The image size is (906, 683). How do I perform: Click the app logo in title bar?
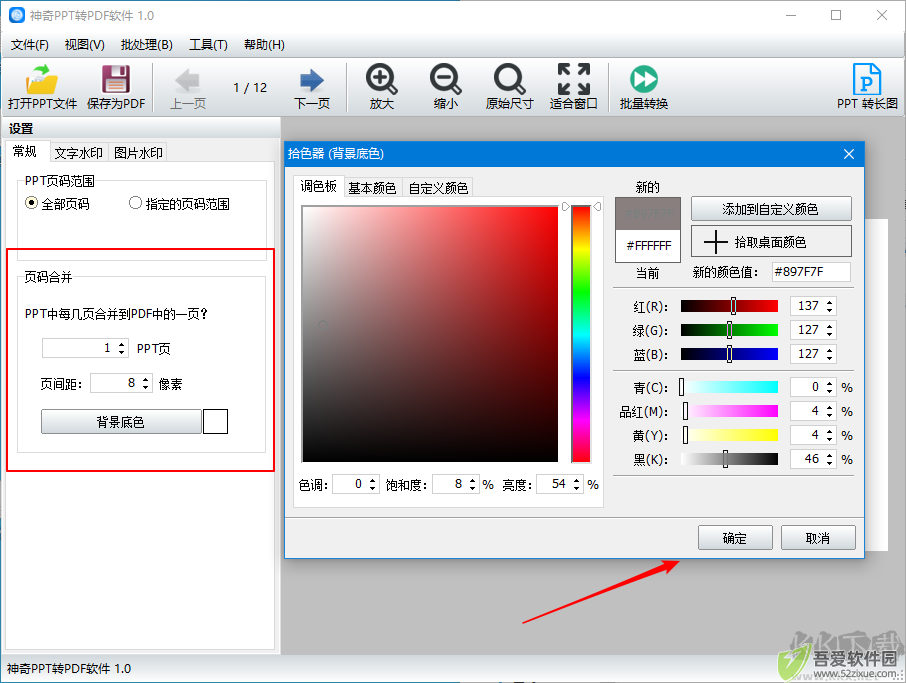tap(17, 15)
